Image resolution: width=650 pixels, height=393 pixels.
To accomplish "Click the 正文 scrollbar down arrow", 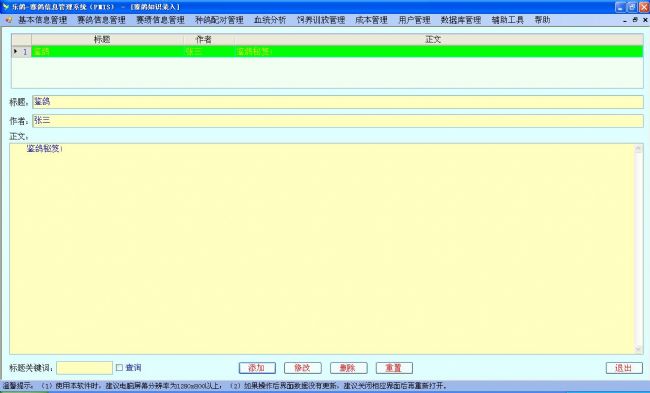I will [x=638, y=350].
